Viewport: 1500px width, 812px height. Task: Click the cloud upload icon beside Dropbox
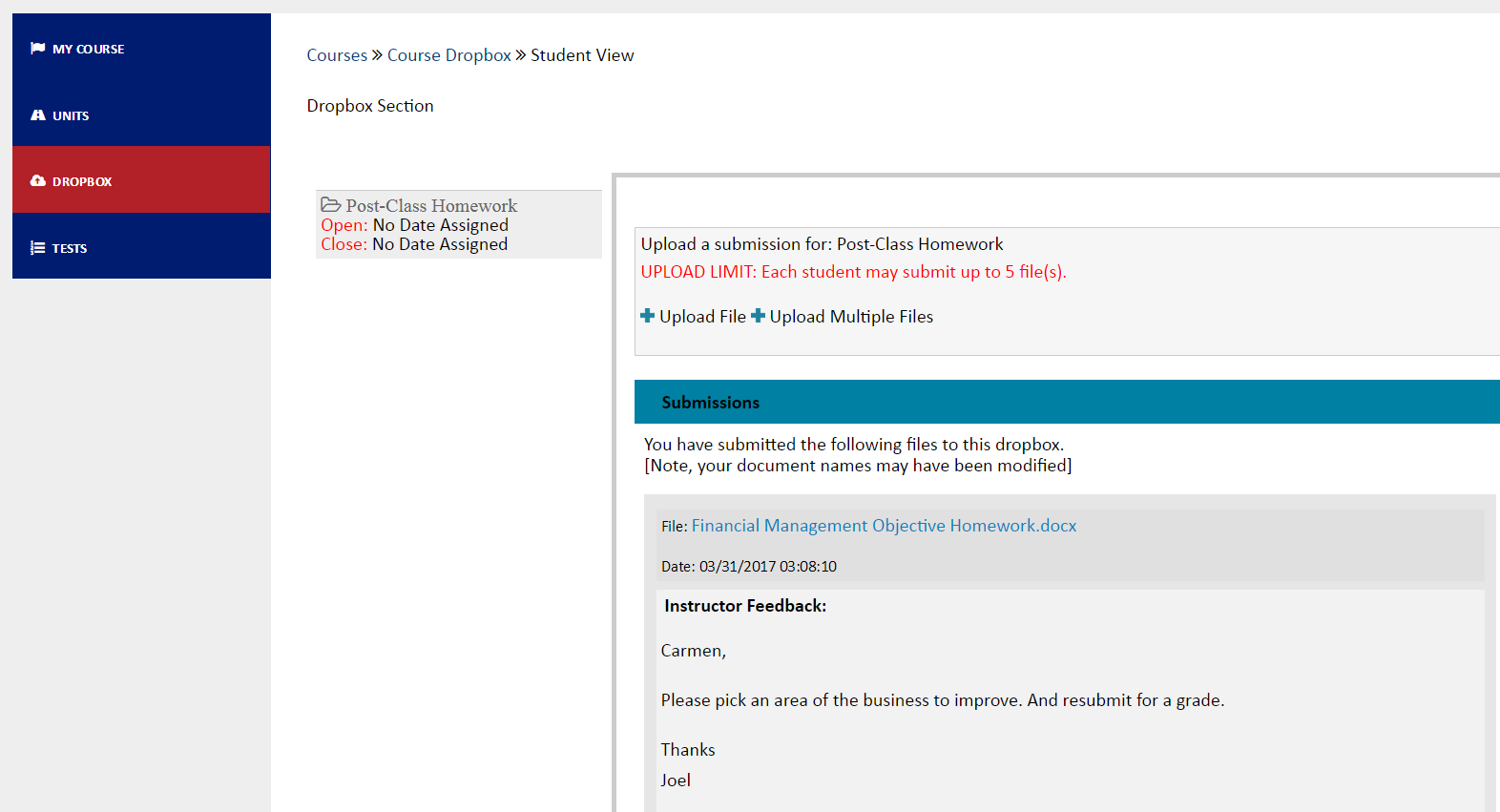click(x=38, y=181)
